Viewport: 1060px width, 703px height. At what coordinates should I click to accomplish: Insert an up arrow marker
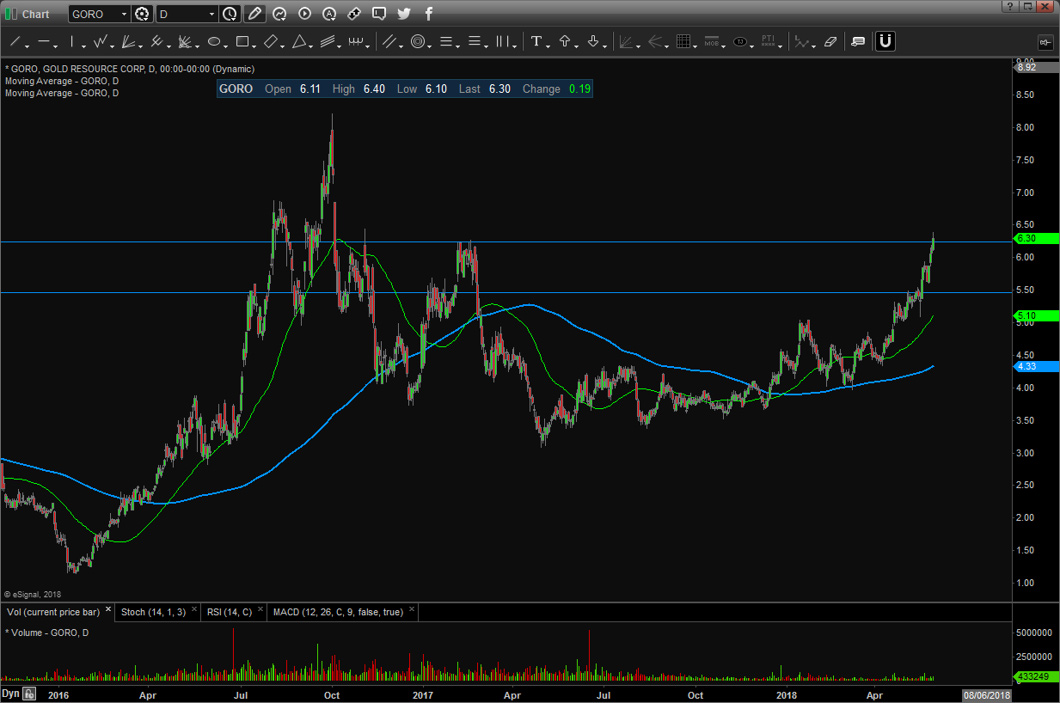564,42
